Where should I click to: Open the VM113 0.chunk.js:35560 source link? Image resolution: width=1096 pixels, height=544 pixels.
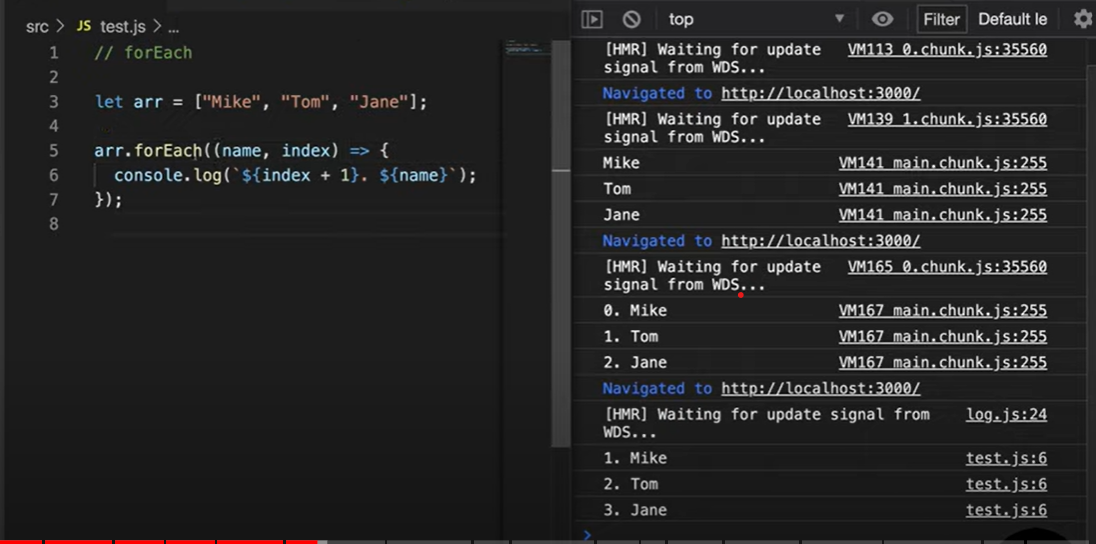947,50
